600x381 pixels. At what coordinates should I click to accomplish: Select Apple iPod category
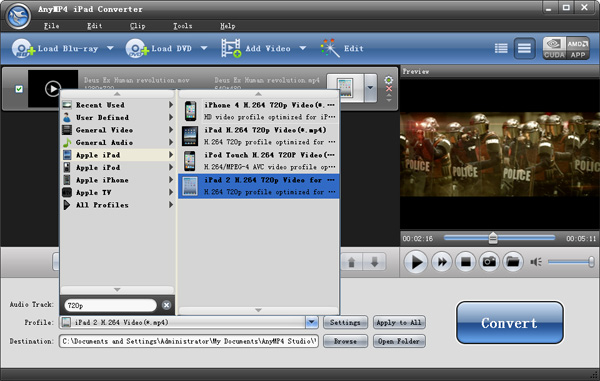click(x=118, y=168)
